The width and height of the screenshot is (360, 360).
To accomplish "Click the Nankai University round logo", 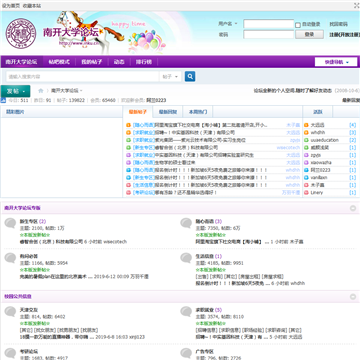I will [21, 33].
